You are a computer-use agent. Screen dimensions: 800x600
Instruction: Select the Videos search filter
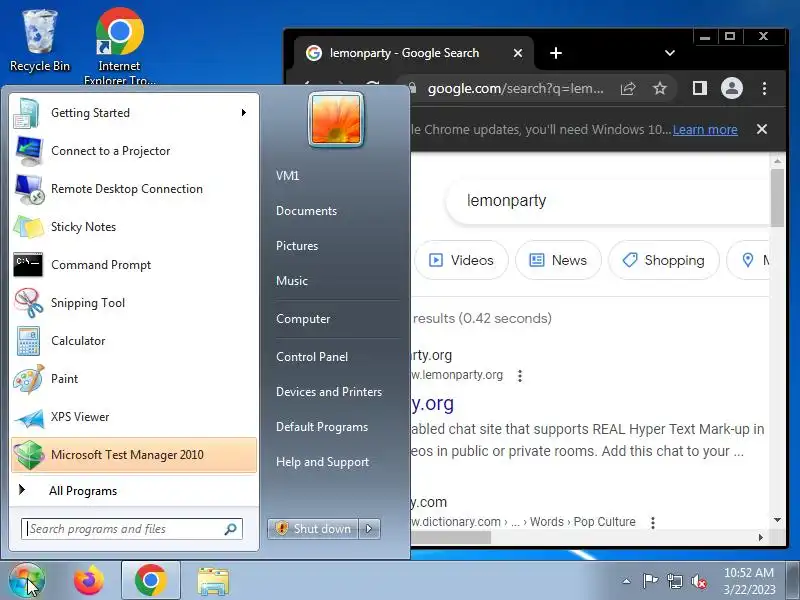point(461,260)
